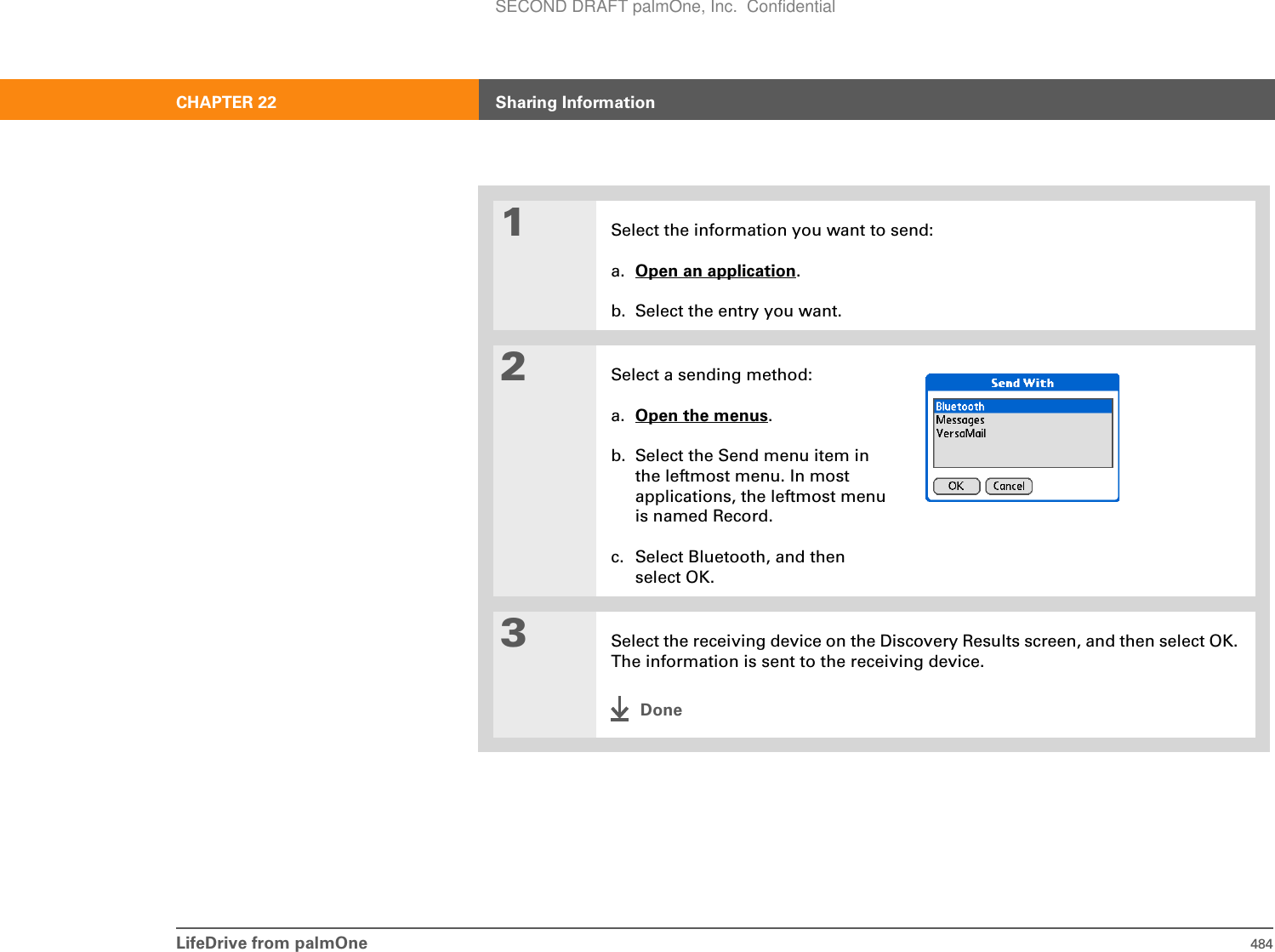This screenshot has width=1275, height=952.
Task: Select Messages in the Send With list
Action: (1022, 419)
